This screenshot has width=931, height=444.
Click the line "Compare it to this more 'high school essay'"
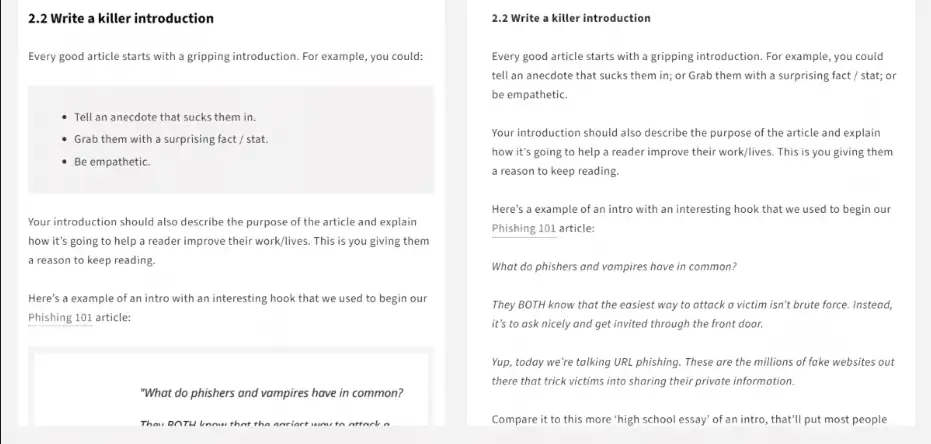coord(689,419)
